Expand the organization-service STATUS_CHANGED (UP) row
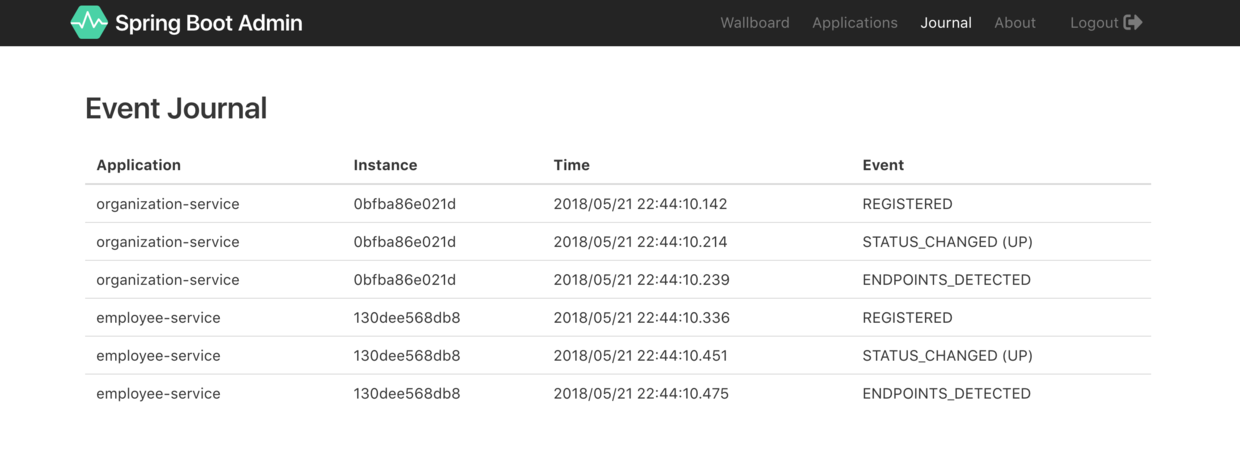The width and height of the screenshot is (1240, 455). tap(617, 242)
